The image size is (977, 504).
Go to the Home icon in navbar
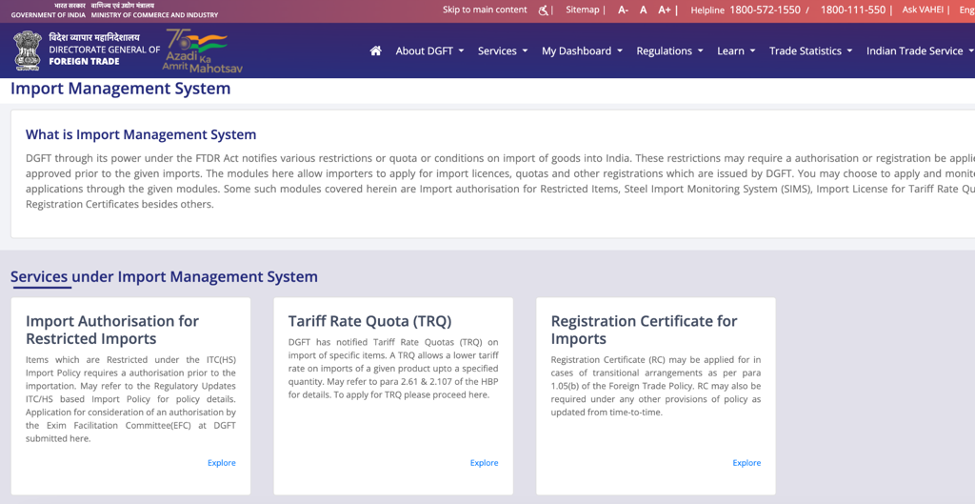pyautogui.click(x=376, y=51)
